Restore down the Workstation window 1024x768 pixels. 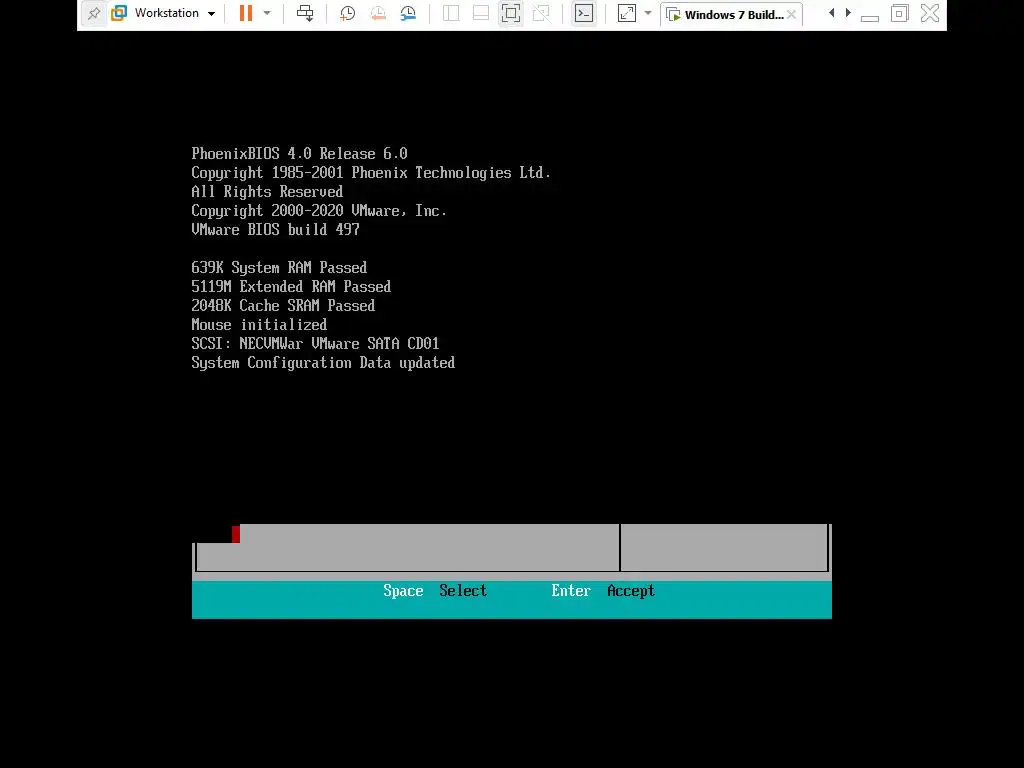[900, 13]
